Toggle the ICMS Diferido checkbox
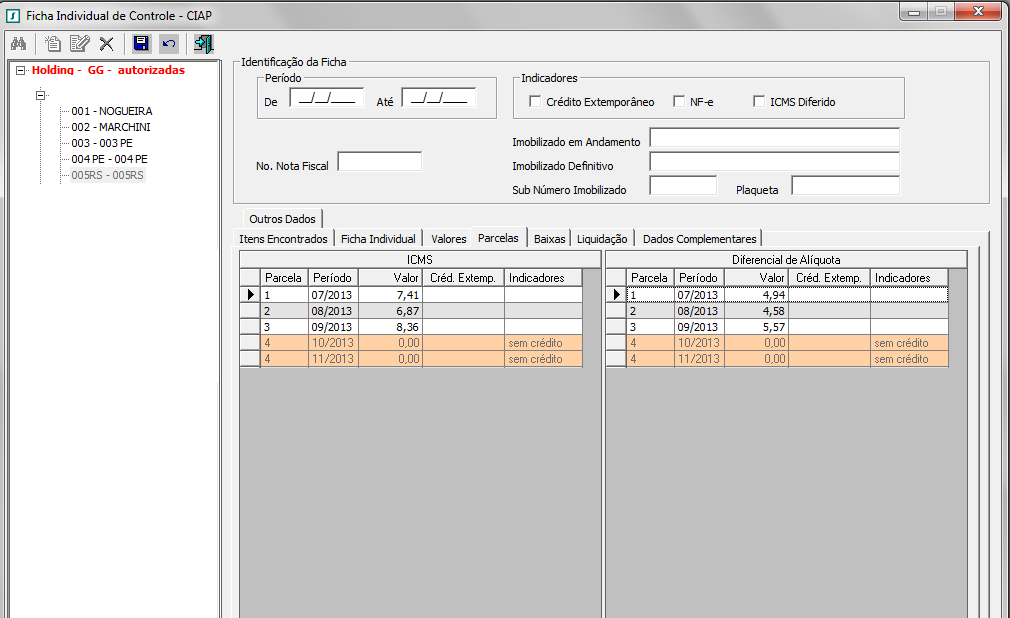This screenshot has width=1010, height=618. coord(759,102)
